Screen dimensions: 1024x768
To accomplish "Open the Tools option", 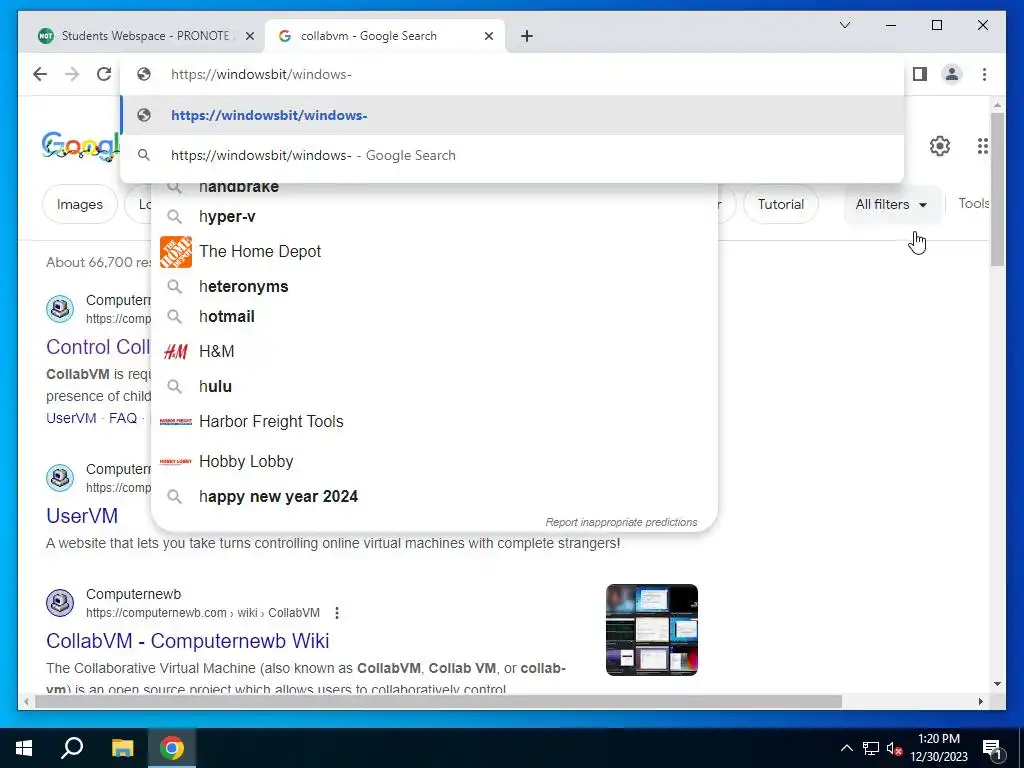I will [973, 204].
